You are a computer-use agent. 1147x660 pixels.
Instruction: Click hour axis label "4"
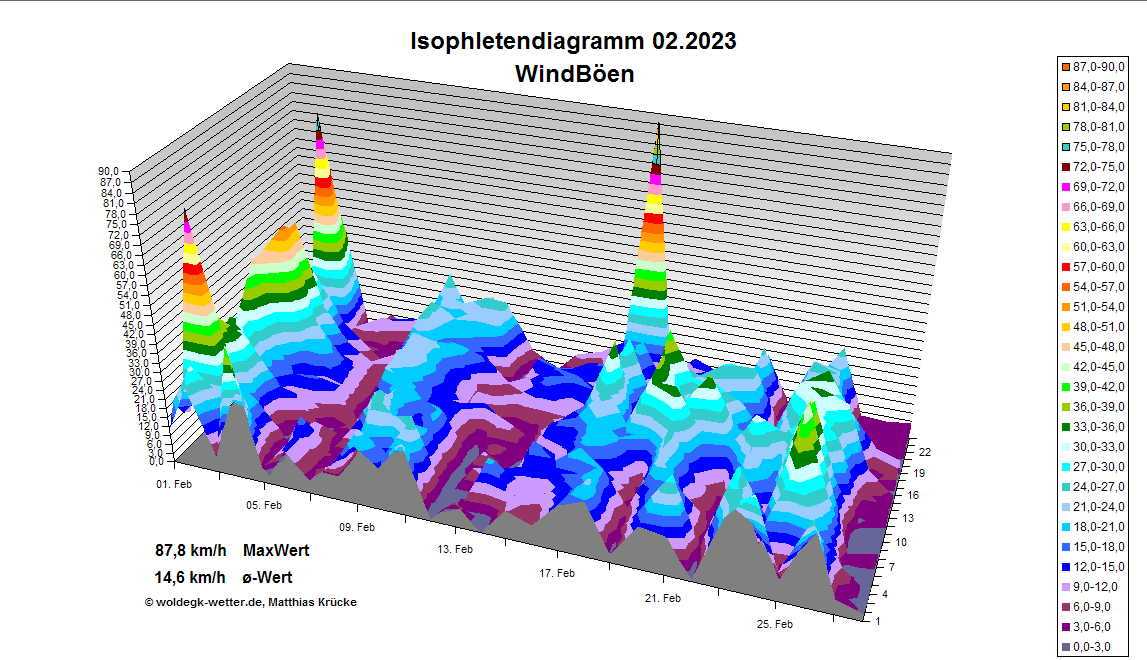885,594
